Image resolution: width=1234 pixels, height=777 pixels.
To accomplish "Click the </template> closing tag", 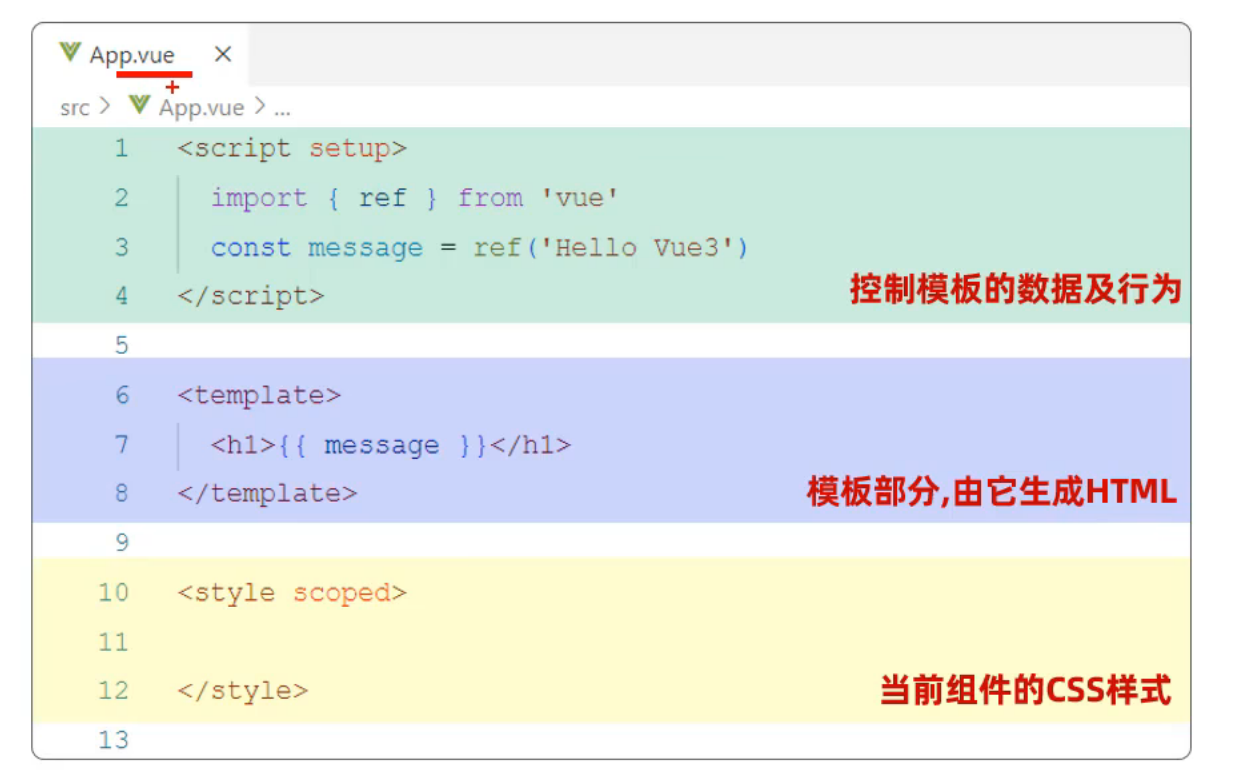I will pos(267,493).
